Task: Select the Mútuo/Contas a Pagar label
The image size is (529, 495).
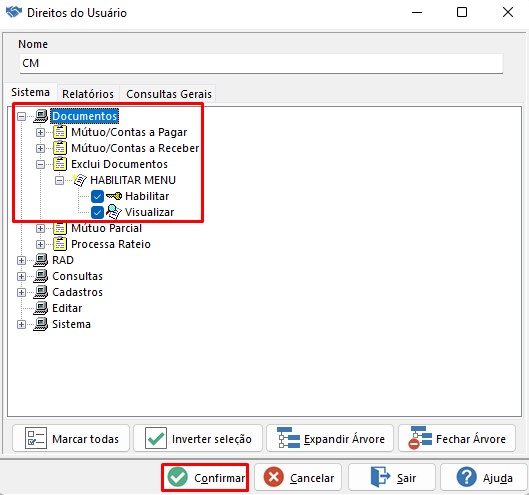Action: pos(129,132)
